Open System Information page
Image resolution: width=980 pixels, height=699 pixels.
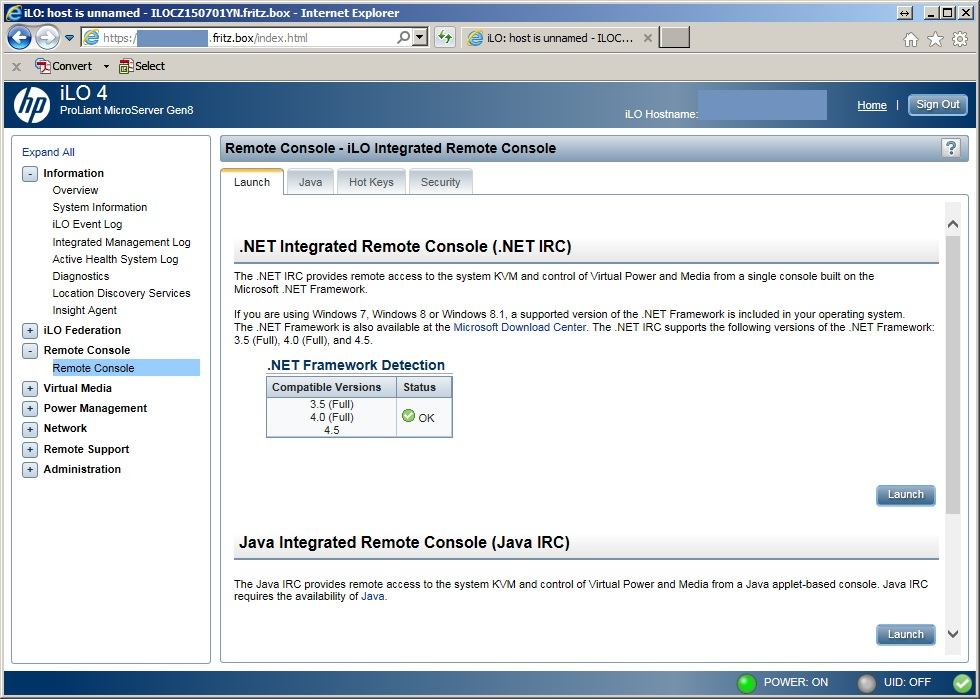point(99,207)
